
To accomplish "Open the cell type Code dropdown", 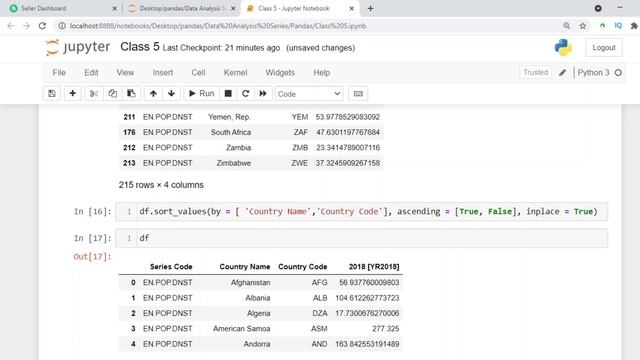I will point(309,94).
